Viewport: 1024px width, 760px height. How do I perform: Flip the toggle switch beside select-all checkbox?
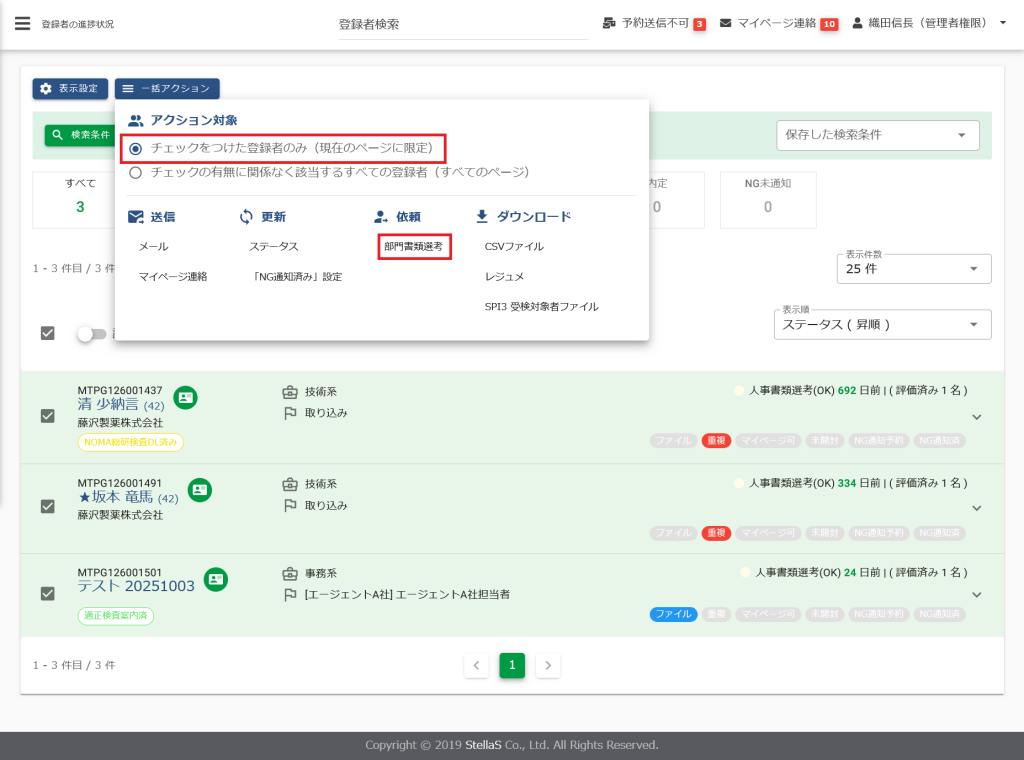tap(91, 334)
